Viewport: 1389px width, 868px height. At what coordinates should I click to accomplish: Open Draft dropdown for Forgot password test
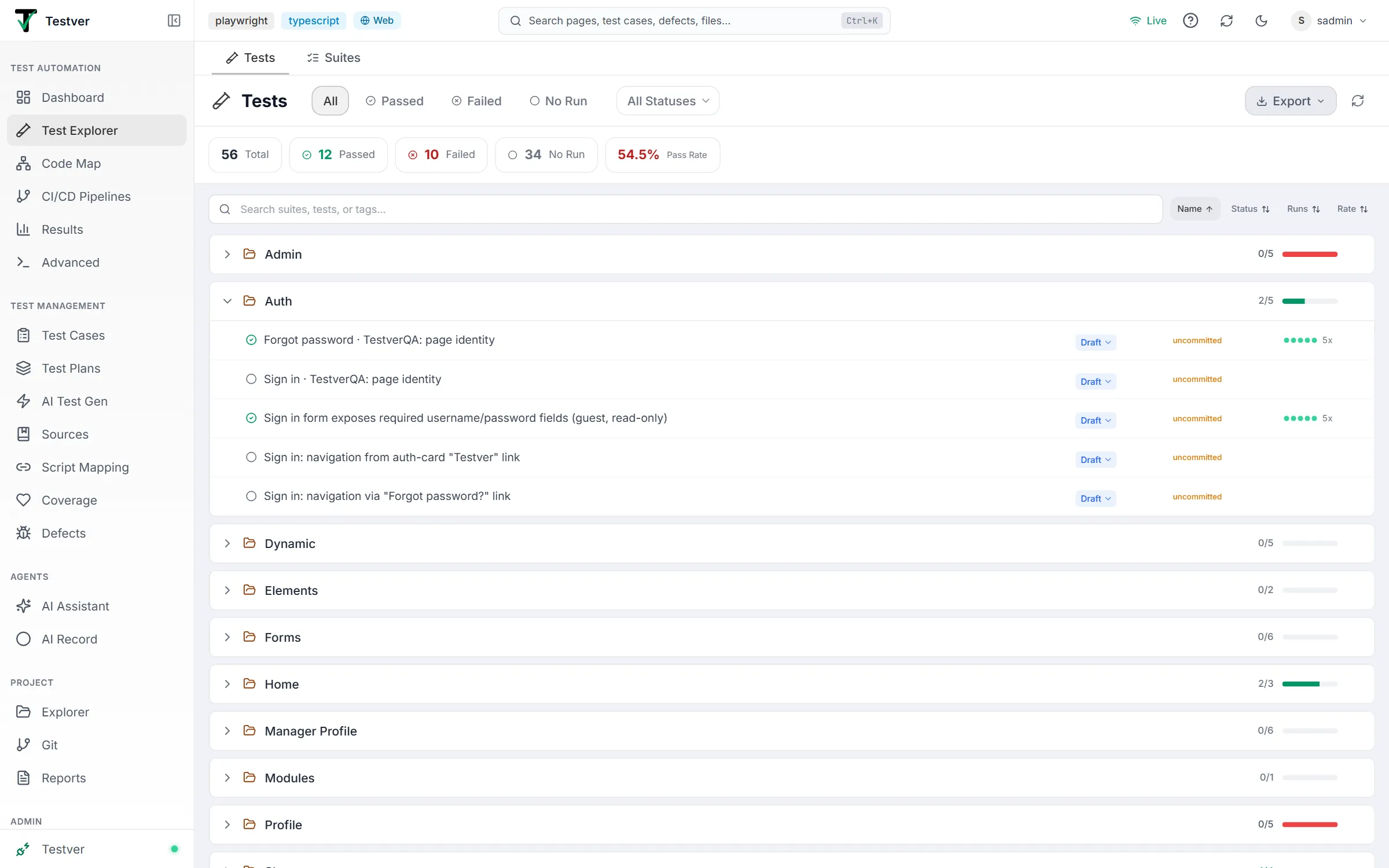point(1096,342)
